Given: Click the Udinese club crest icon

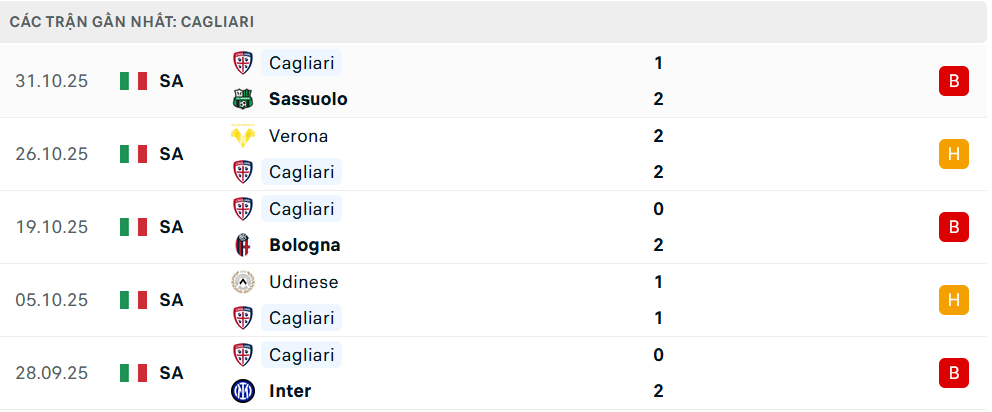Looking at the screenshot, I should tap(242, 282).
